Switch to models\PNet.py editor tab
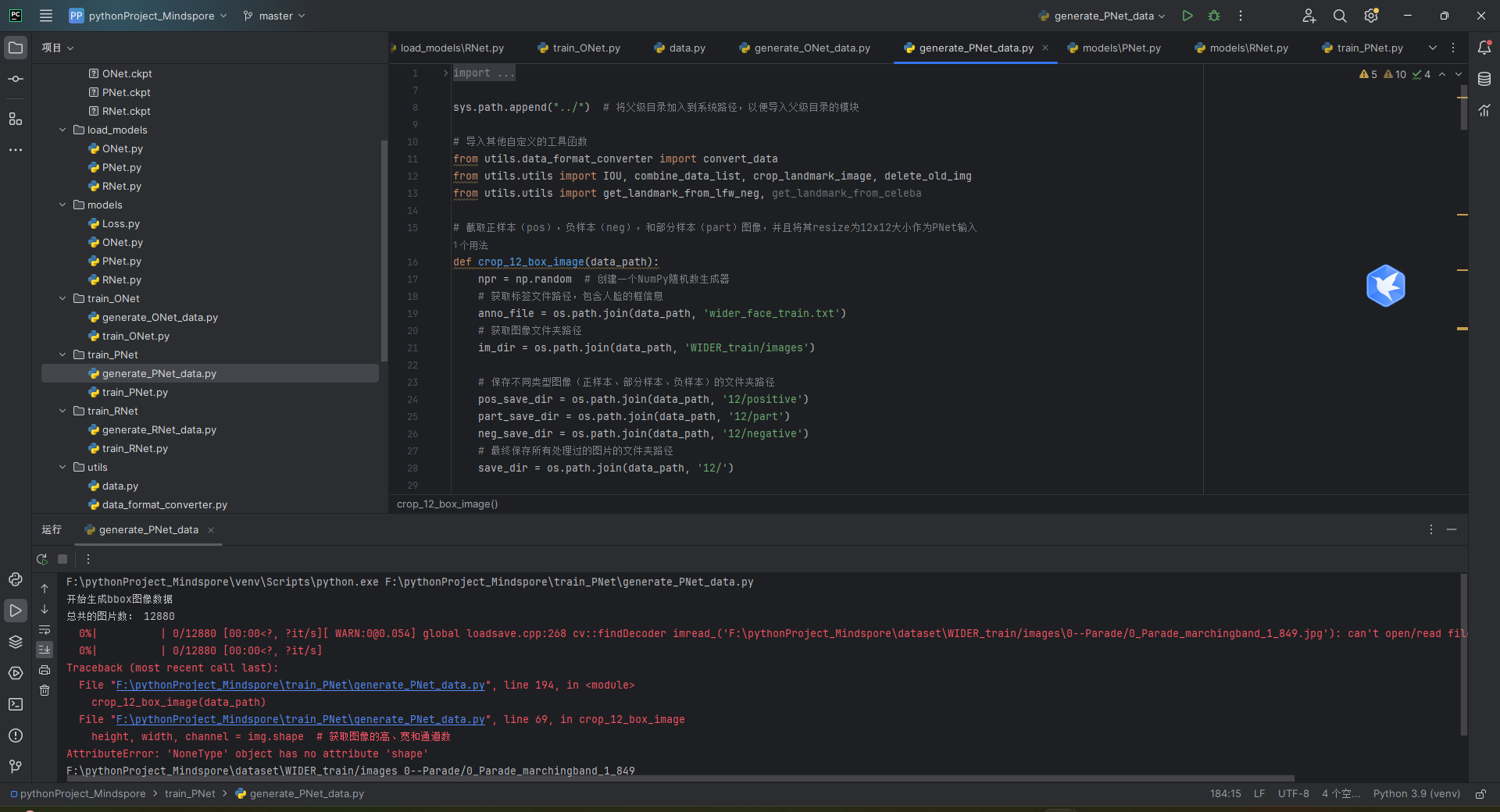The height and width of the screenshot is (812, 1500). click(1114, 48)
